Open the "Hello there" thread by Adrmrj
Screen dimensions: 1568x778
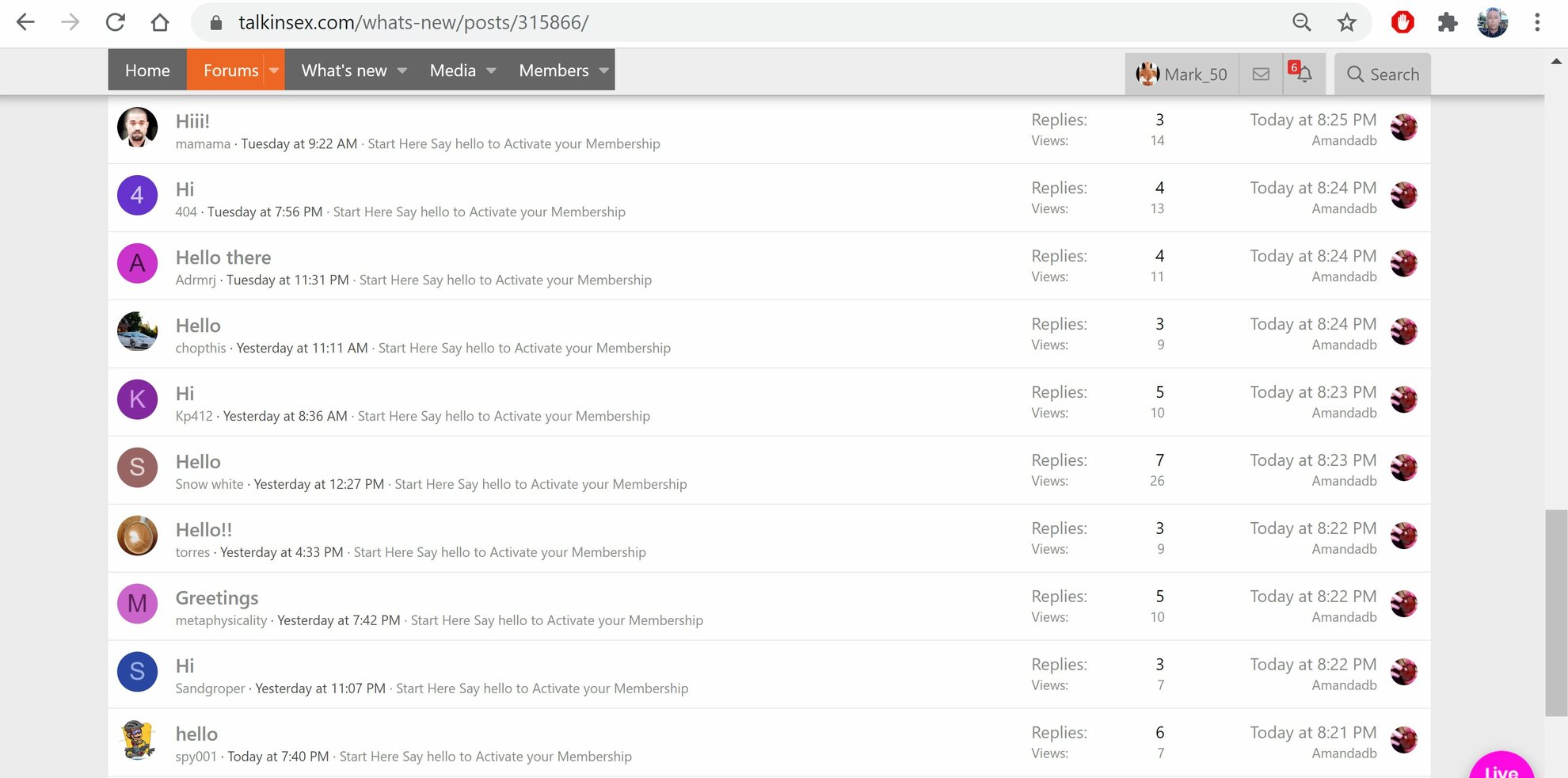click(223, 257)
